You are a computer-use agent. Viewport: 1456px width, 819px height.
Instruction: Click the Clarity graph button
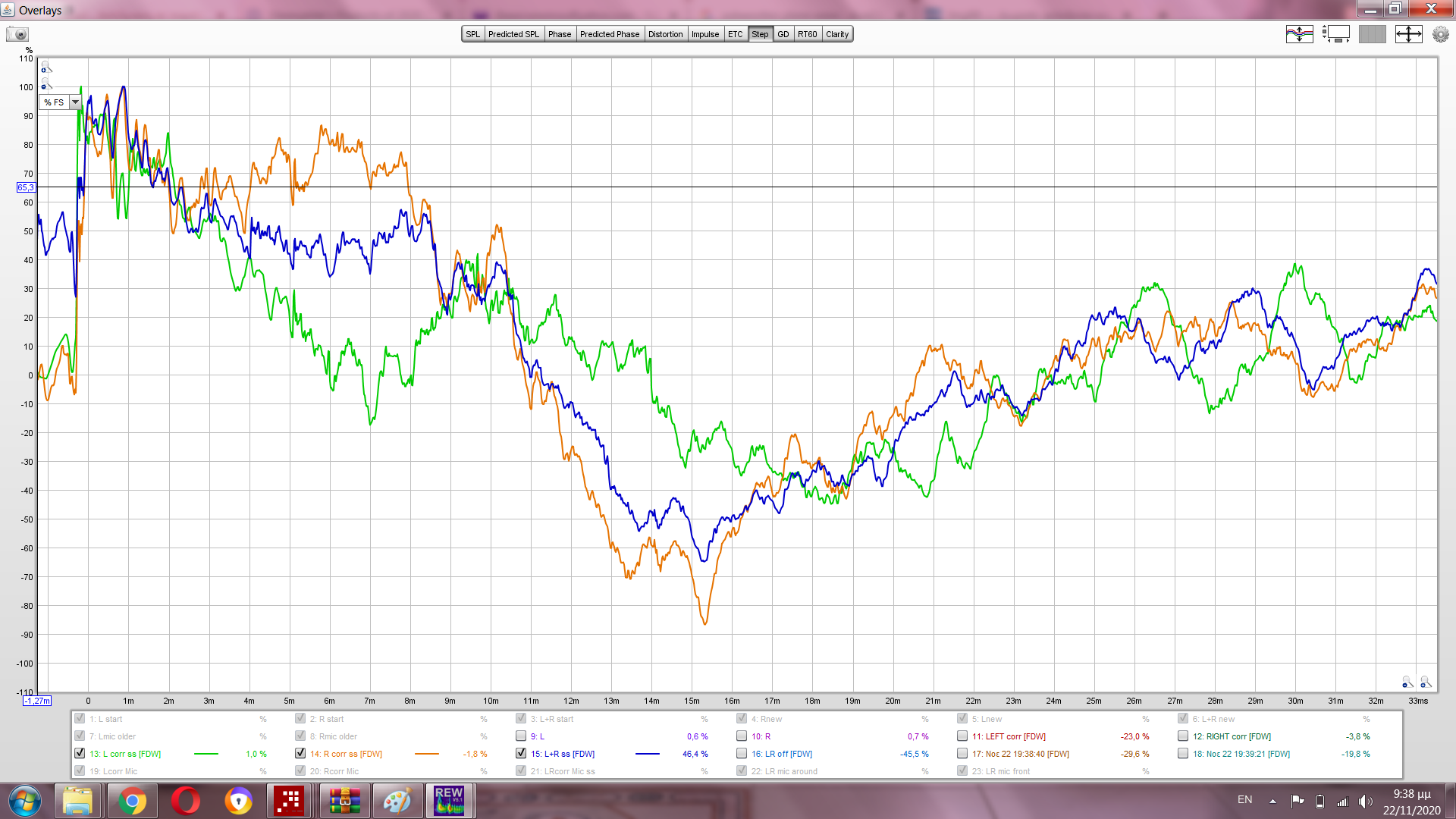pyautogui.click(x=837, y=34)
